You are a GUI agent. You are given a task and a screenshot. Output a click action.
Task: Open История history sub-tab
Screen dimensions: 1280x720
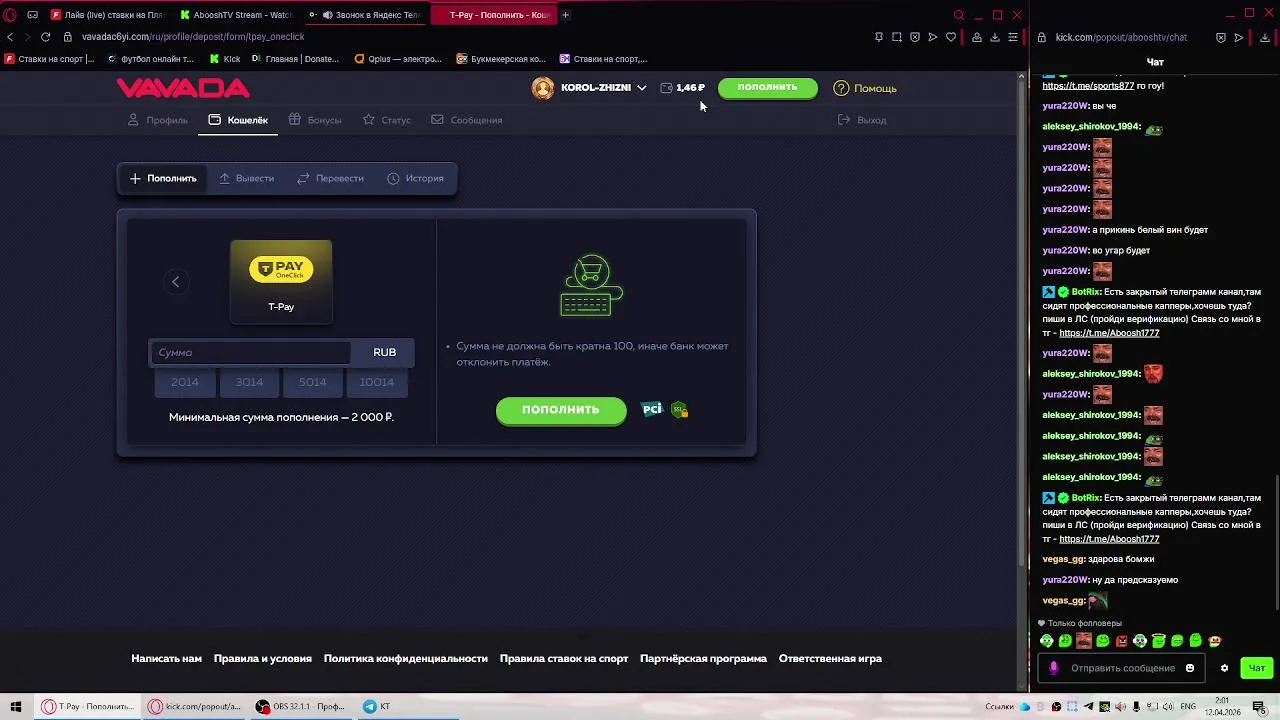pyautogui.click(x=415, y=178)
